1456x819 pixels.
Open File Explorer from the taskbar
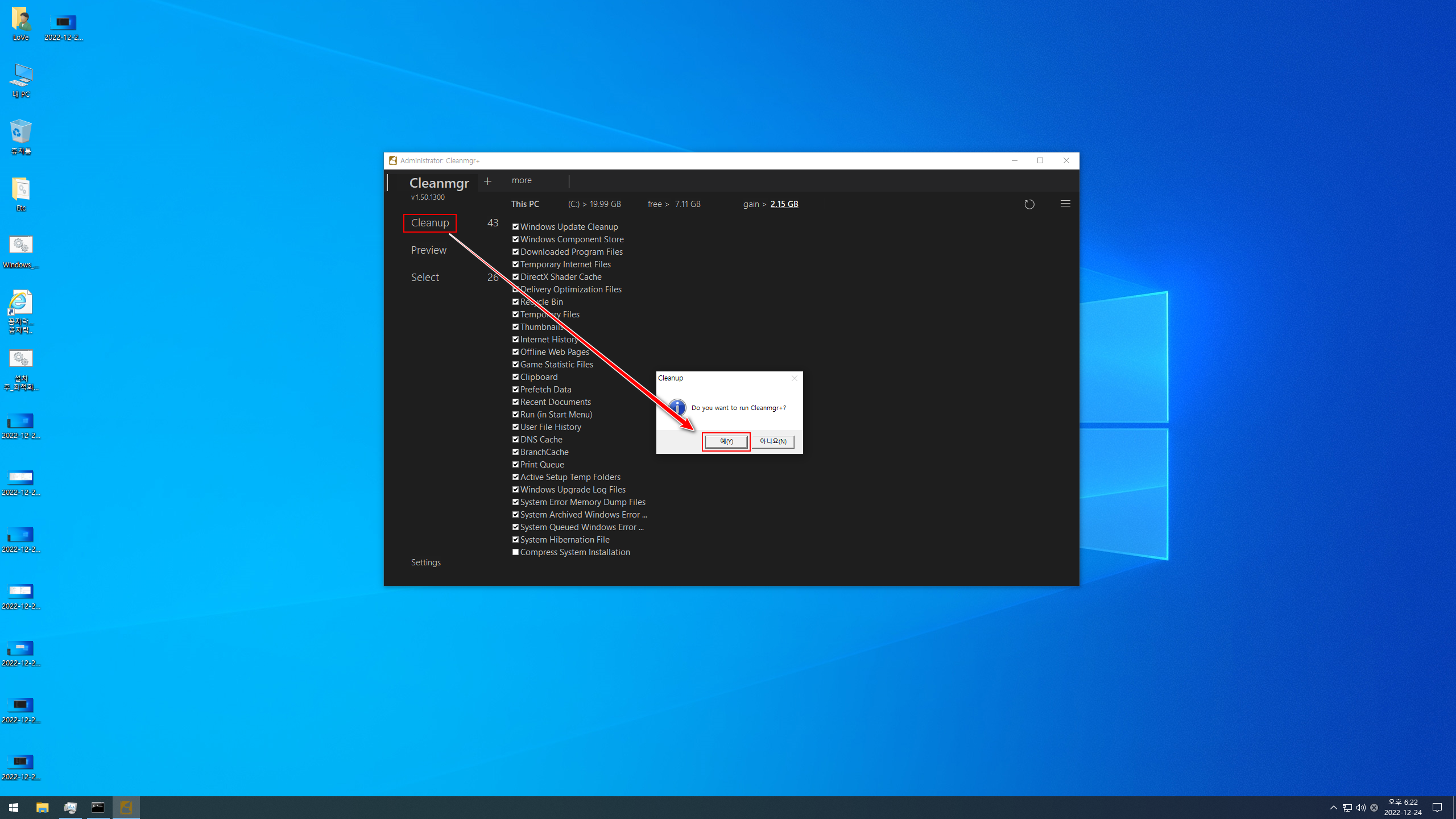tap(42, 808)
